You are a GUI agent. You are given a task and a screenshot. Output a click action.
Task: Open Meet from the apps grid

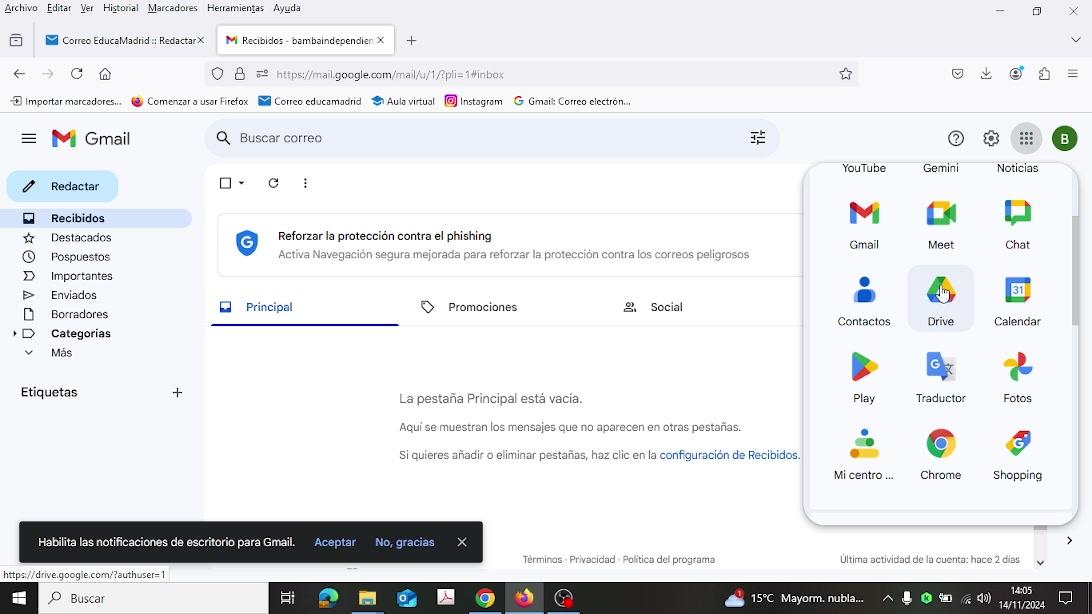pos(940,224)
